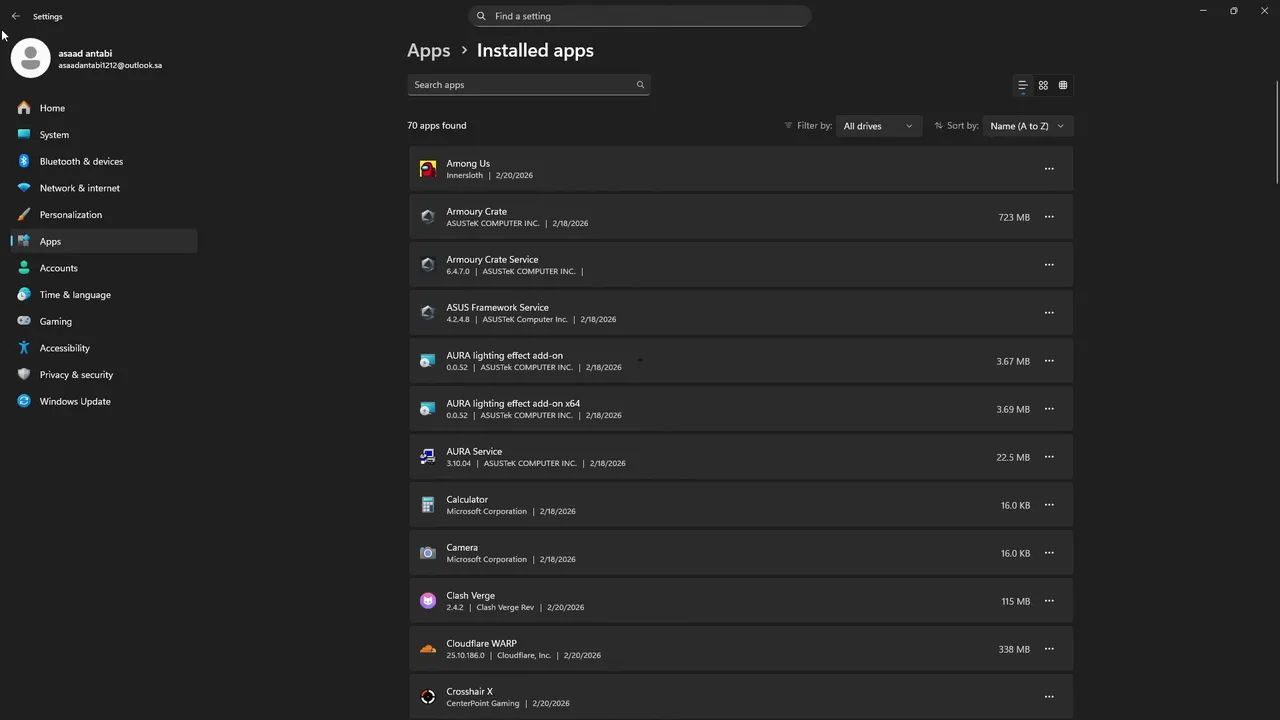
Task: Go to Windows Update section
Action: coord(75,401)
